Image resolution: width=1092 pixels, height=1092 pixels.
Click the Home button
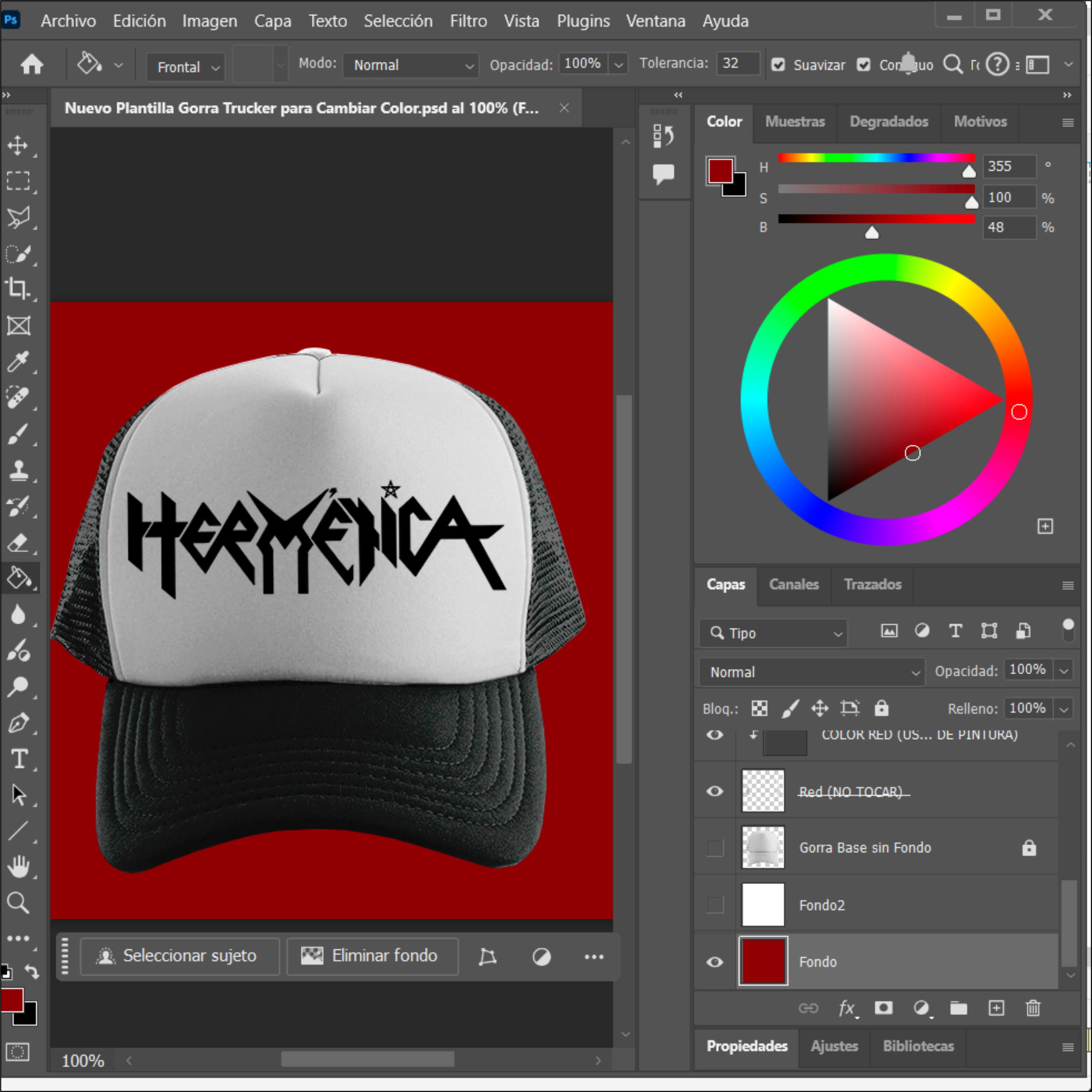31,64
